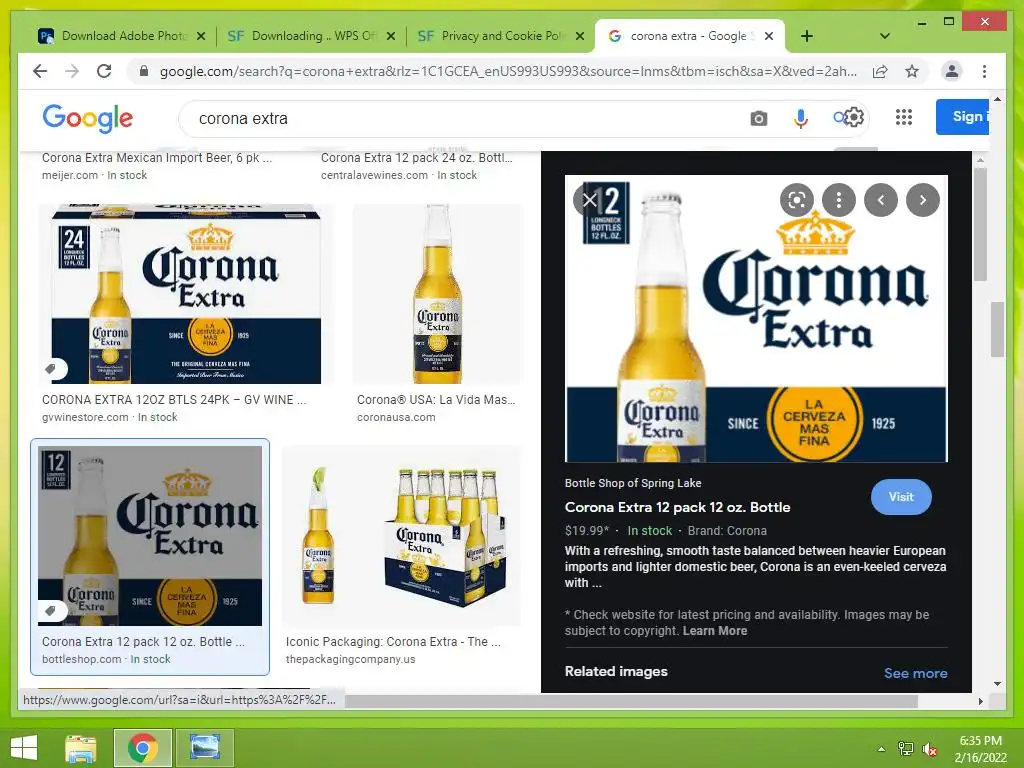Click horizontal scrollbar at bottom
The height and width of the screenshot is (768, 1024).
631,701
